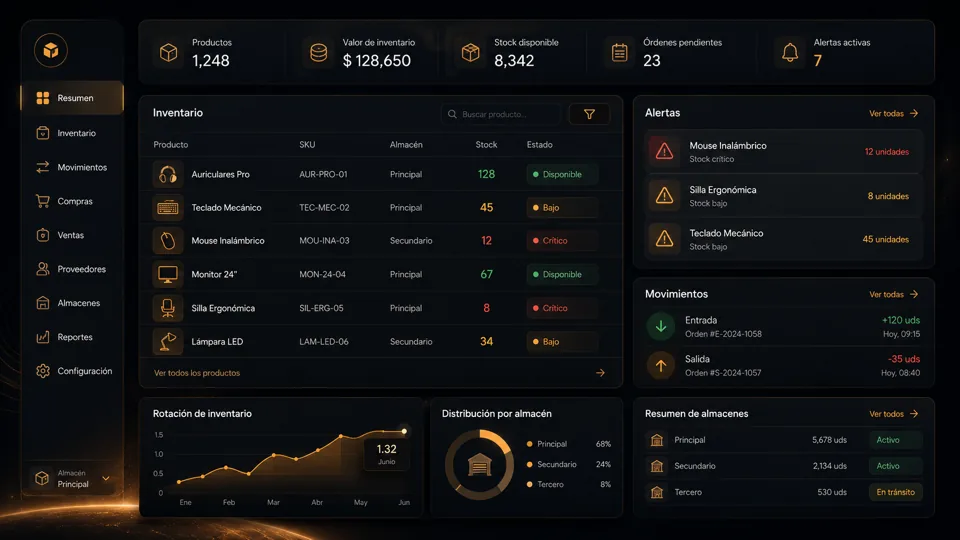The width and height of the screenshot is (960, 540).
Task: Click the Mouse Inalámbrico product icon
Action: point(168,241)
